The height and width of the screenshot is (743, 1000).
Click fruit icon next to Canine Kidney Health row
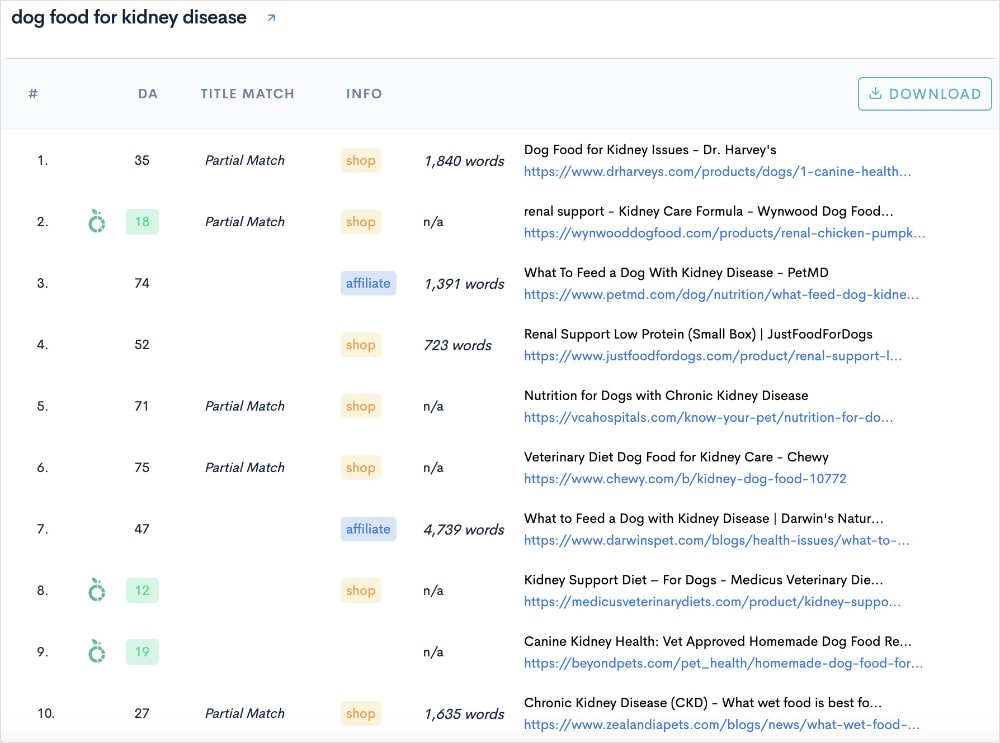coord(96,651)
